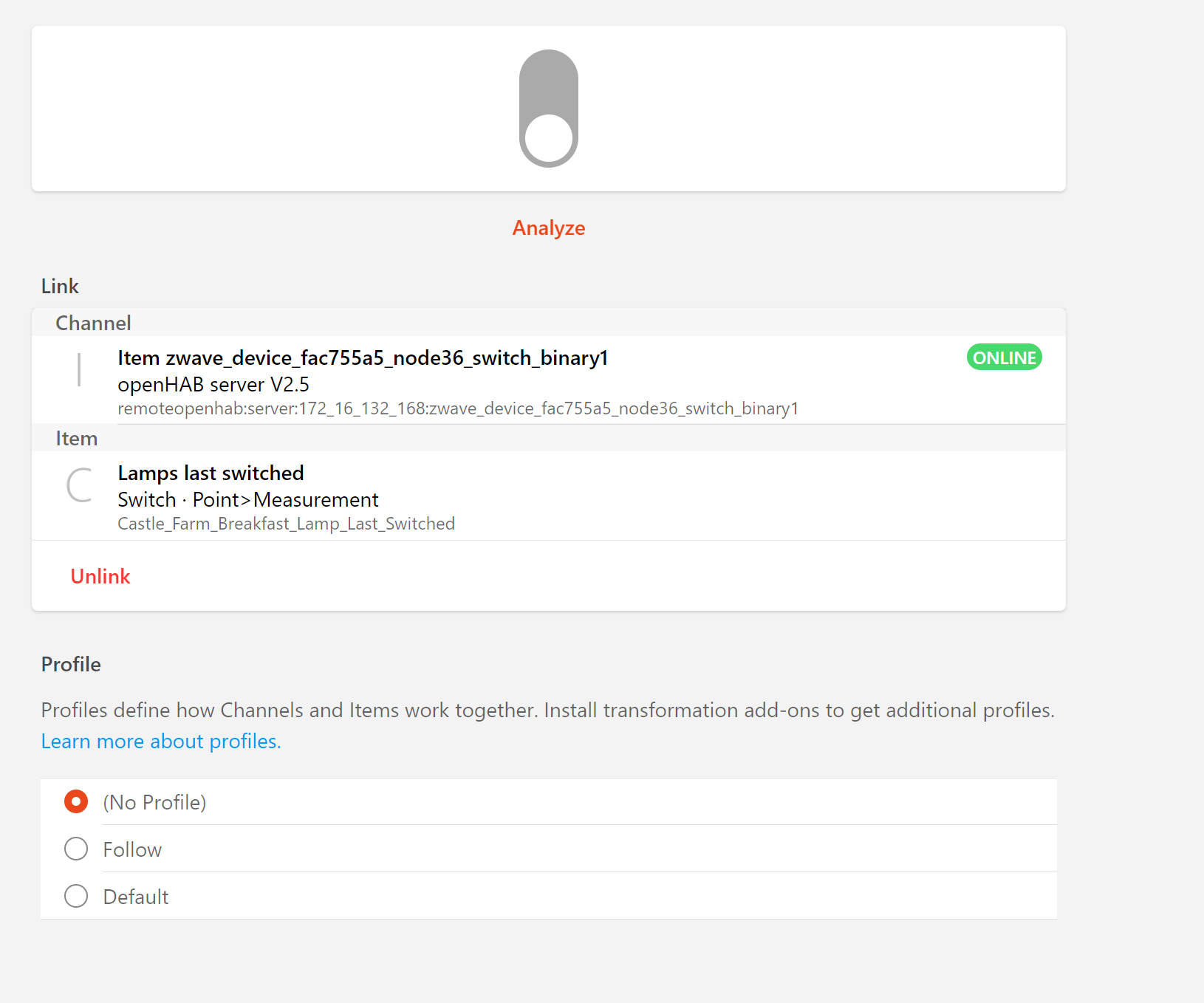Select the Follow profile option
1204x1003 pixels.
(x=75, y=849)
